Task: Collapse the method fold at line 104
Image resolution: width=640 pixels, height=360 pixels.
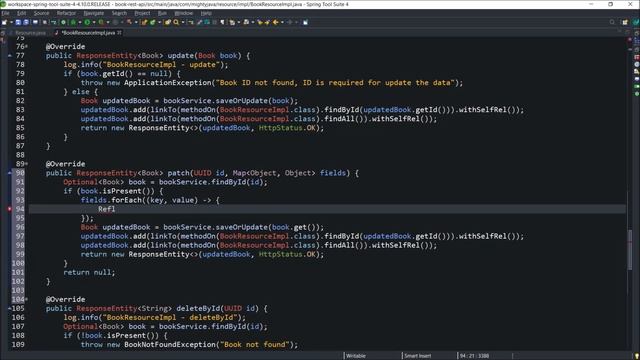Action: pos(27,299)
